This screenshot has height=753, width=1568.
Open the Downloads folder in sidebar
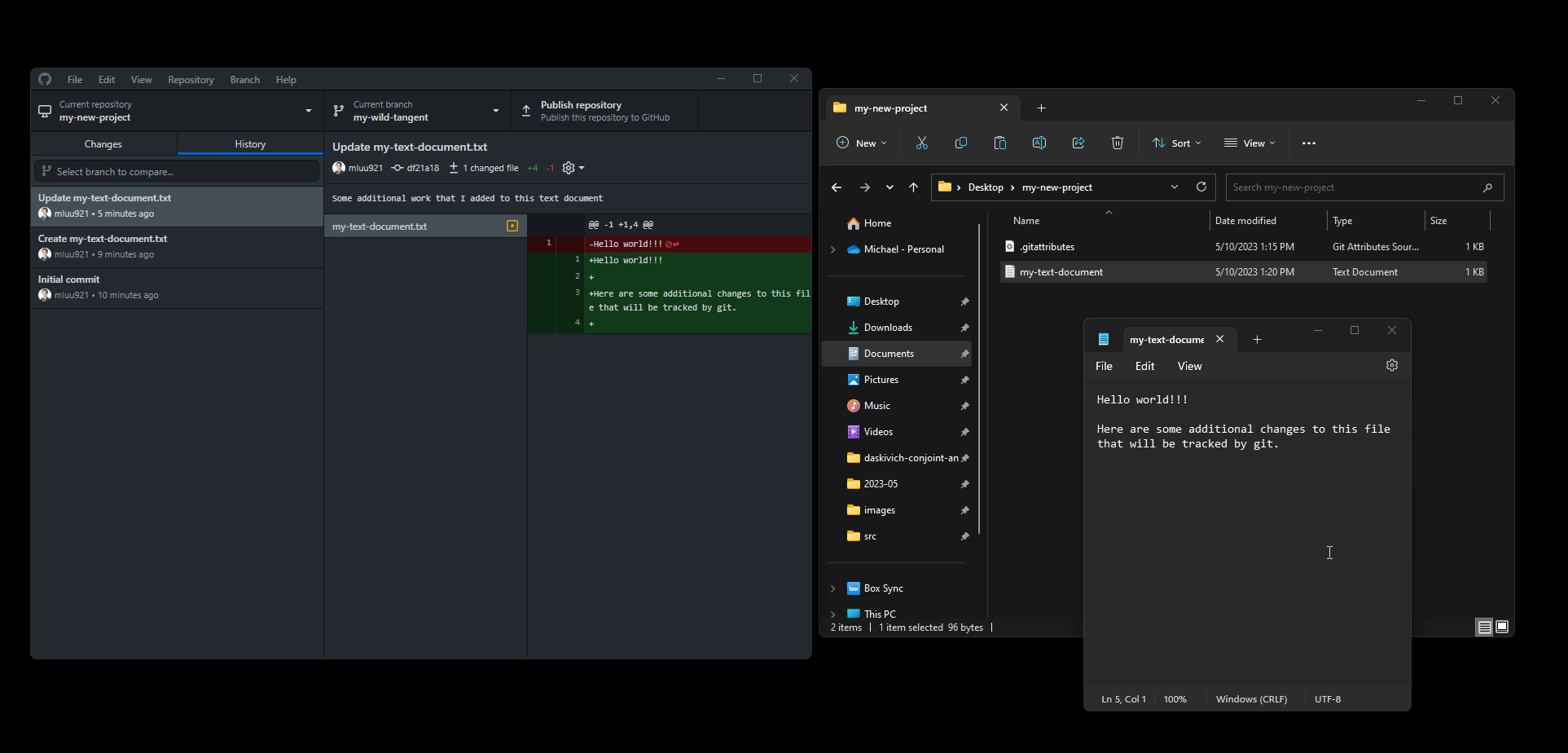(x=888, y=328)
